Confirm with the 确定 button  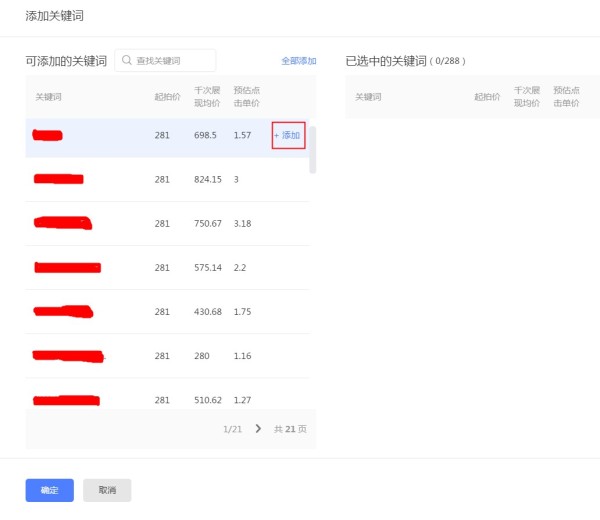49,490
